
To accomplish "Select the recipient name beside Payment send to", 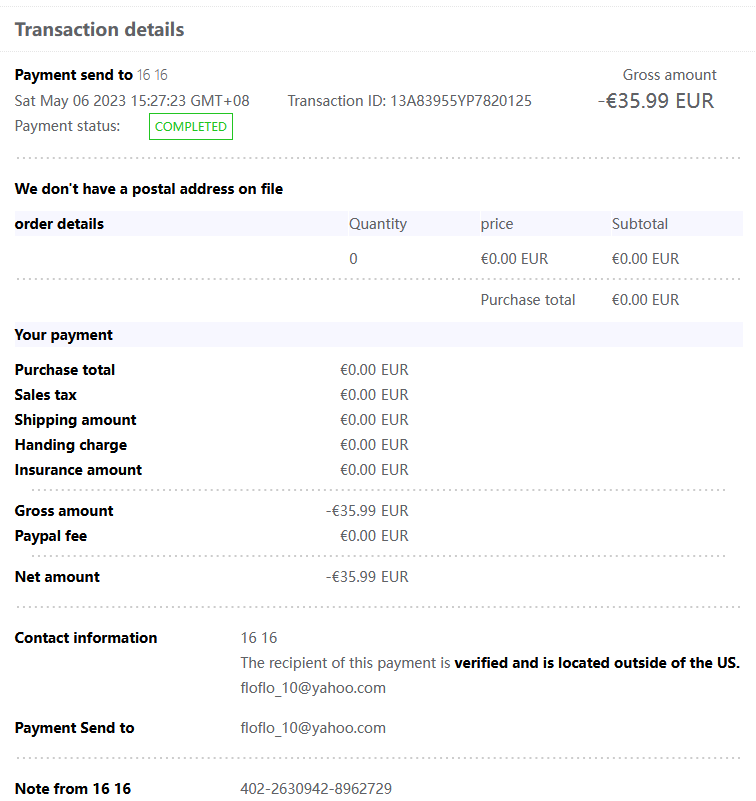I will 152,75.
